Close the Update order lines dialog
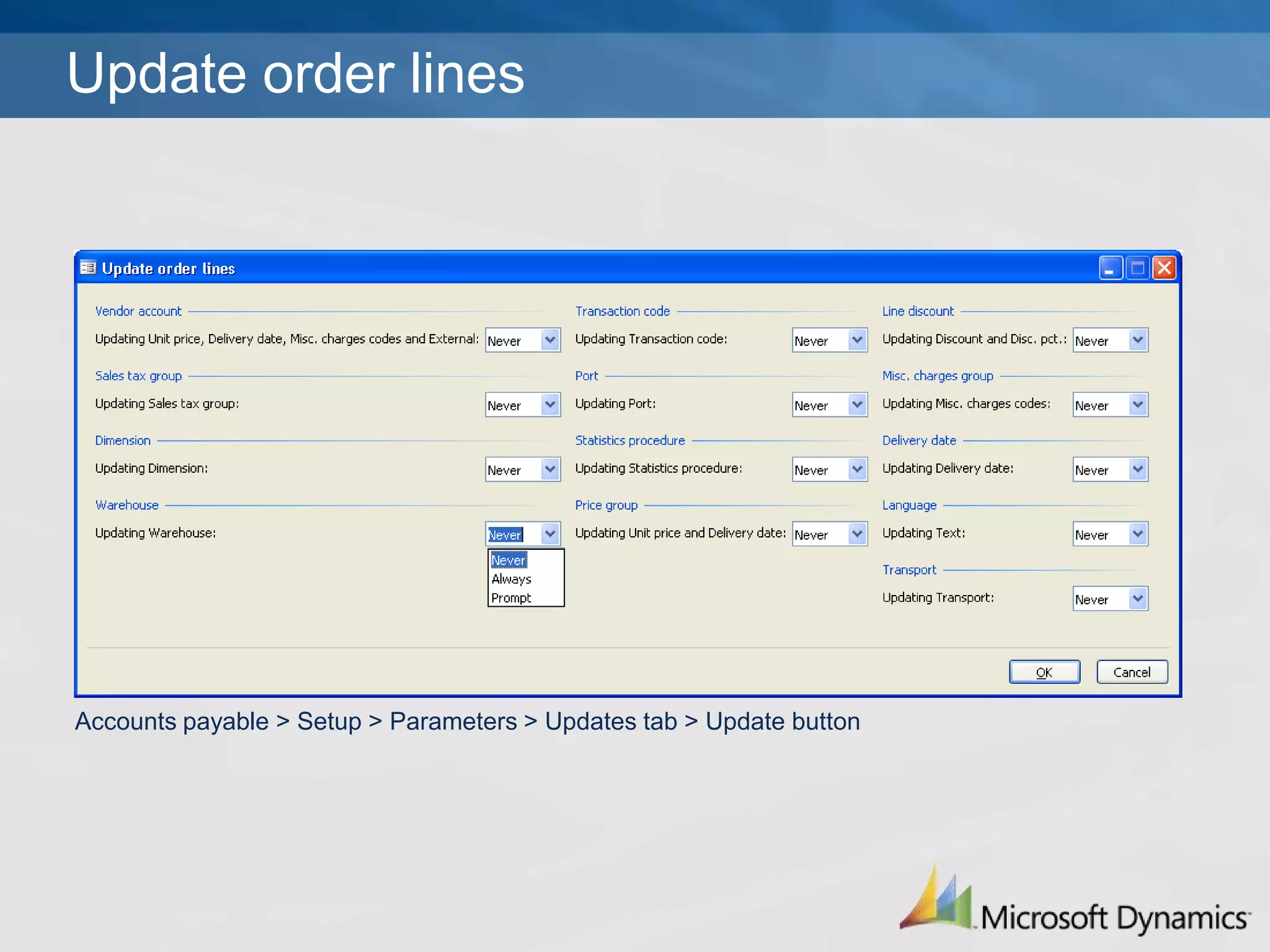 [1164, 268]
